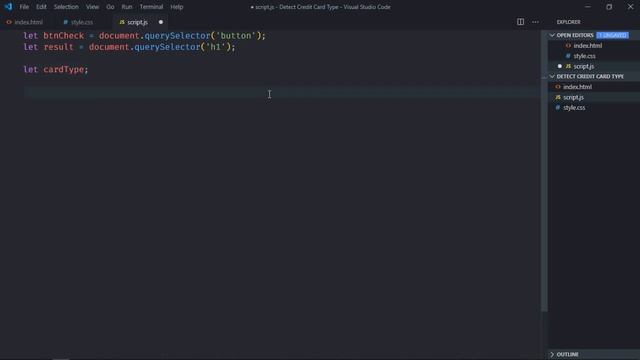640x360 pixels.
Task: Open style.css under Open Editors
Action: coord(584,56)
